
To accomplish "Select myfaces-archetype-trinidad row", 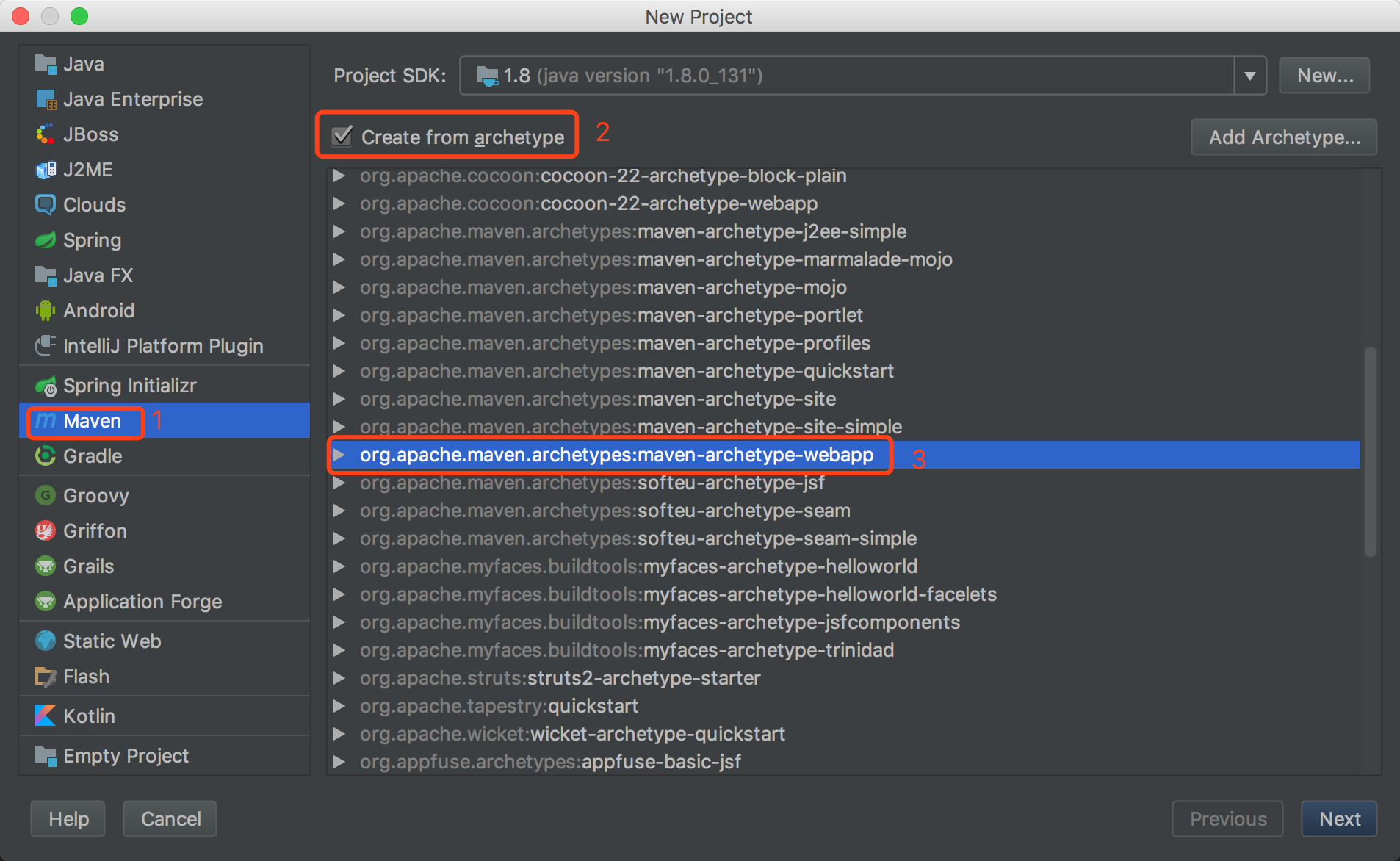I will coord(843,650).
